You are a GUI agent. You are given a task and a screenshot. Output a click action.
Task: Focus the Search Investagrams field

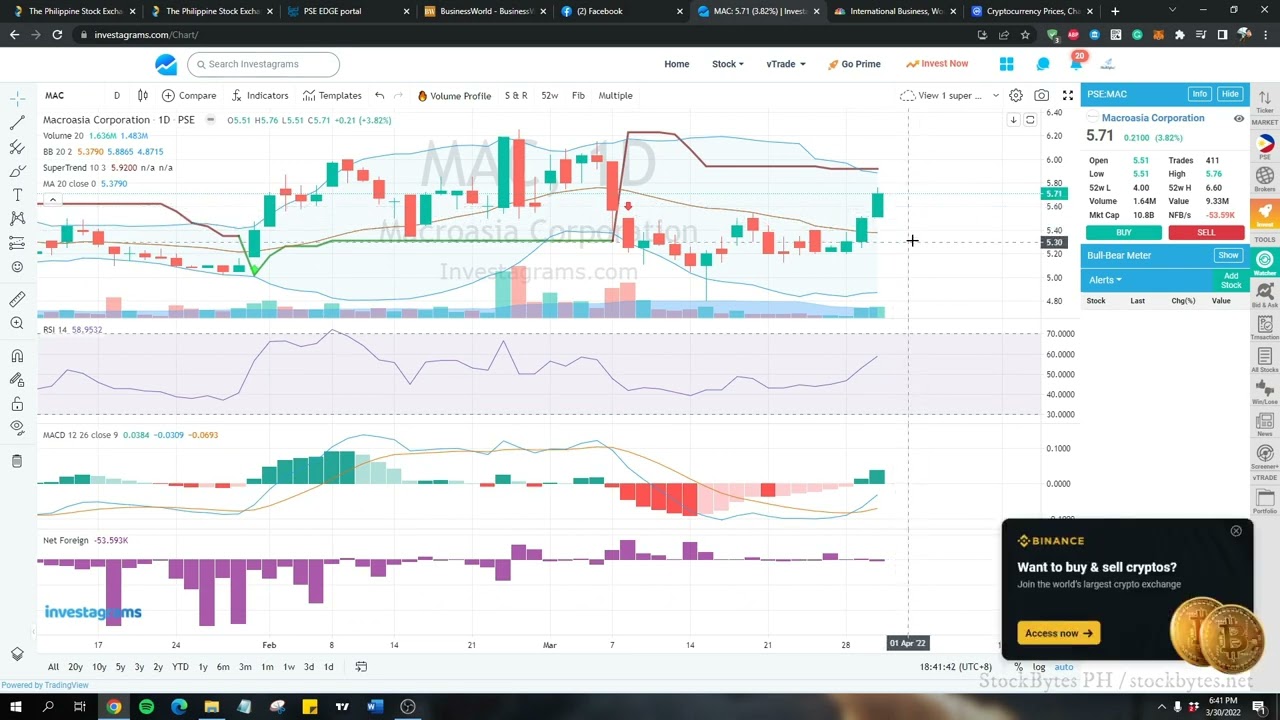[x=263, y=64]
